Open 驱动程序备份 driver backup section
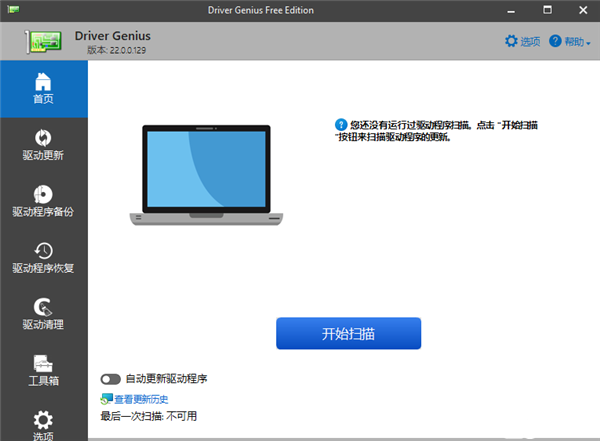600x441 pixels. click(x=43, y=201)
